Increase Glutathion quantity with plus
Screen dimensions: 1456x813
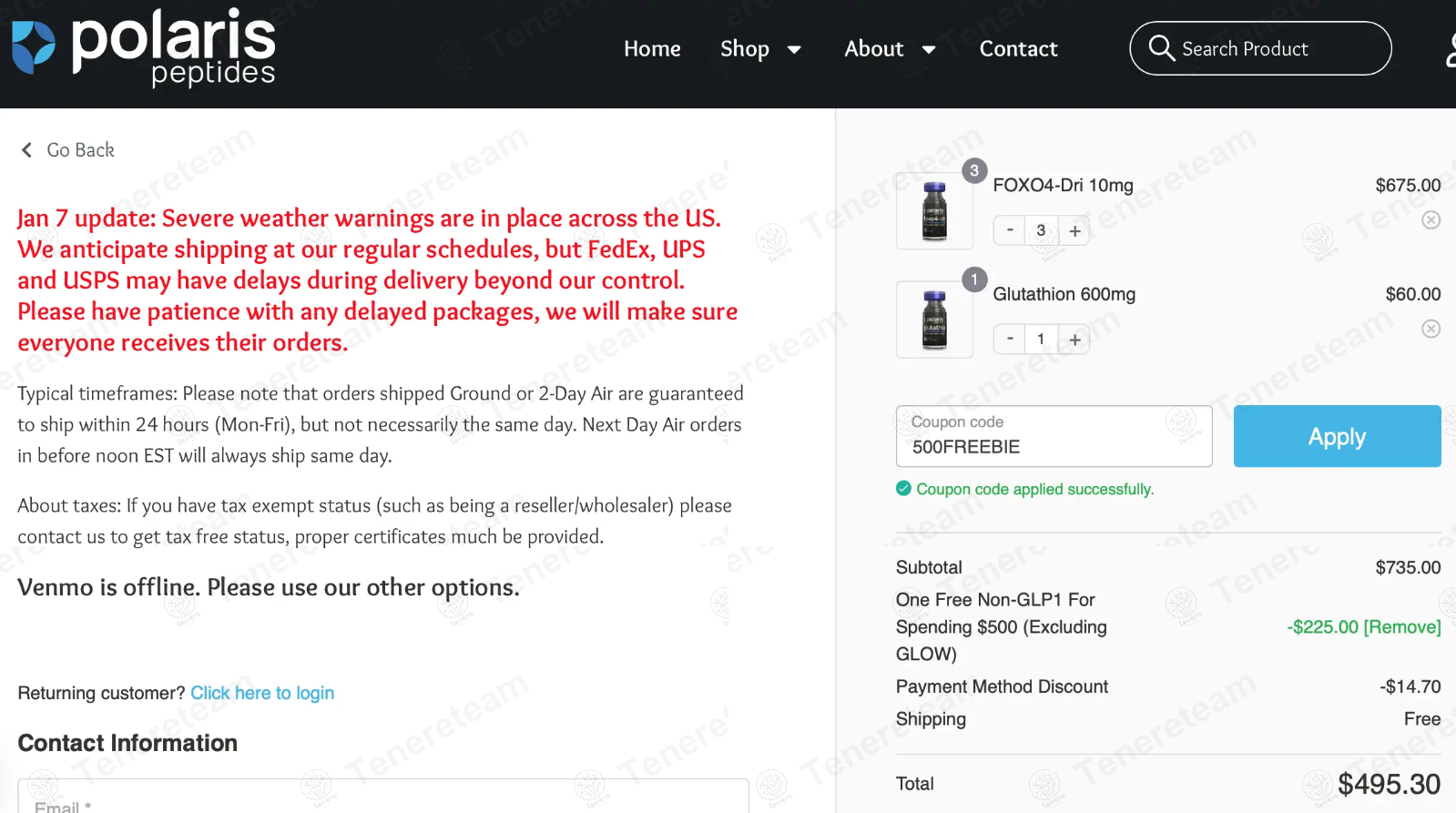[1074, 340]
